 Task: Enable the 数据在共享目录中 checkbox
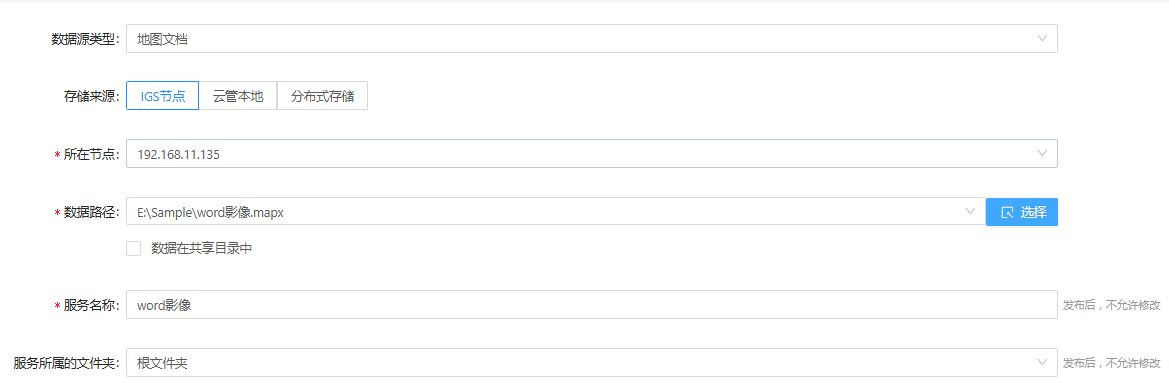[x=133, y=249]
